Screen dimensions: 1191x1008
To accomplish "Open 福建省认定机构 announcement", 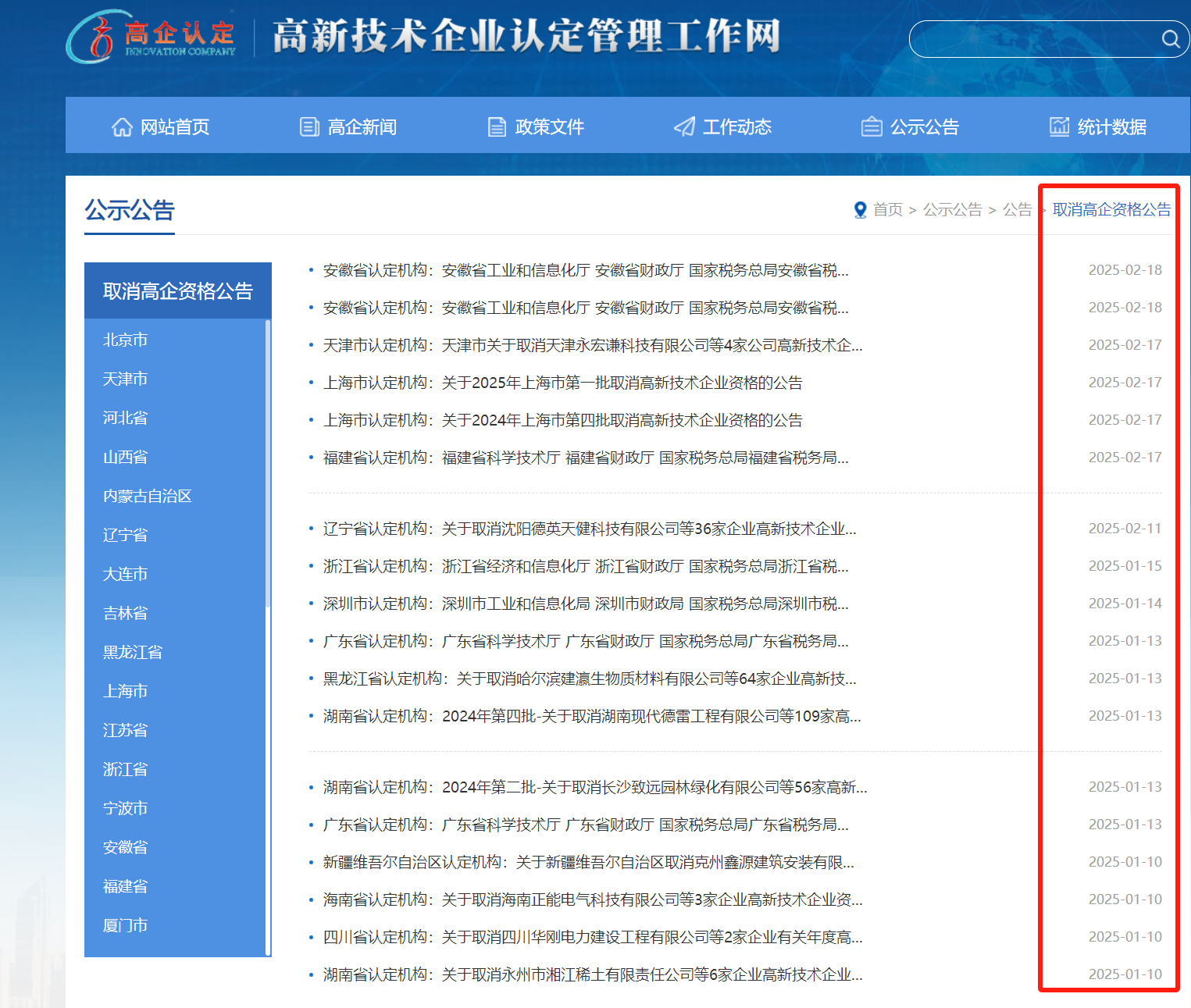I will (586, 458).
